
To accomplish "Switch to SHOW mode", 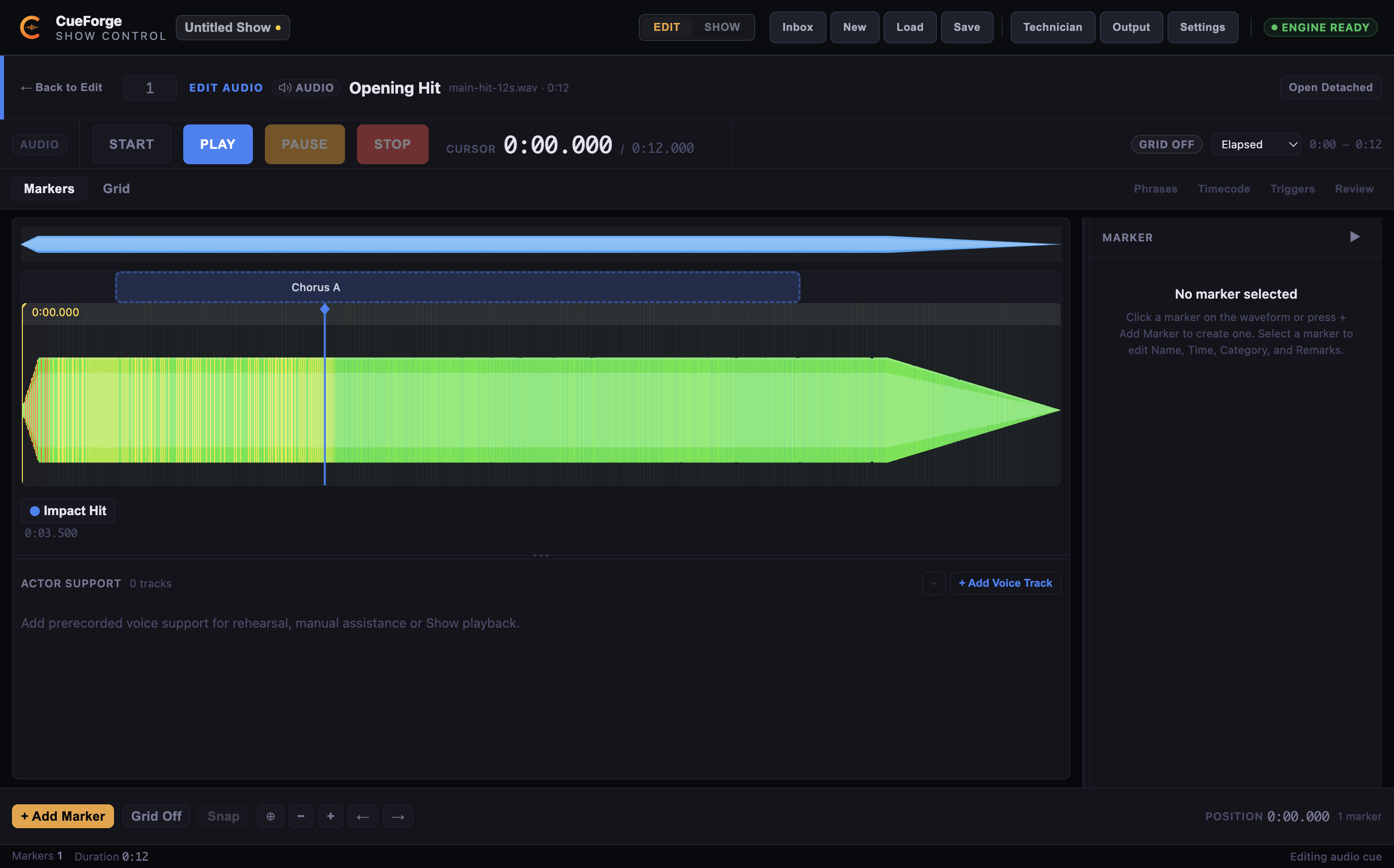I will [x=722, y=27].
